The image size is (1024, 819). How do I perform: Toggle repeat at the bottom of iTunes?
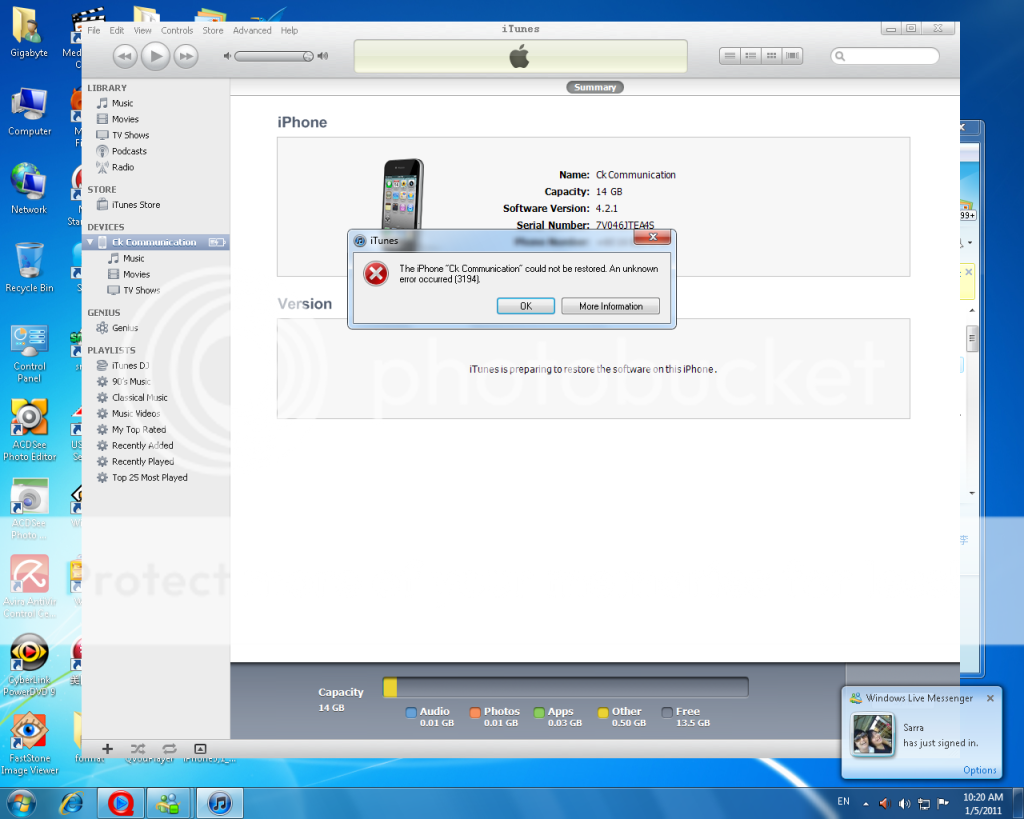(169, 748)
